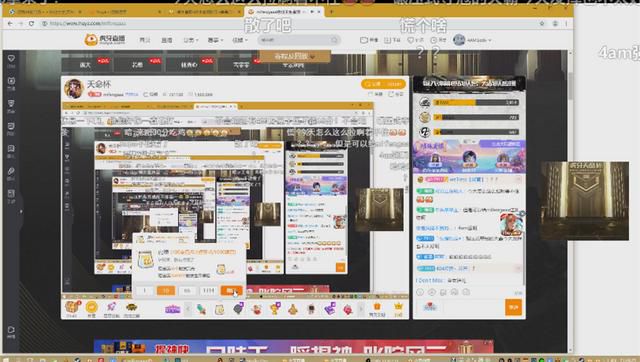Open the live tab in top navigation
The height and width of the screenshot is (362, 640).
[167, 40]
